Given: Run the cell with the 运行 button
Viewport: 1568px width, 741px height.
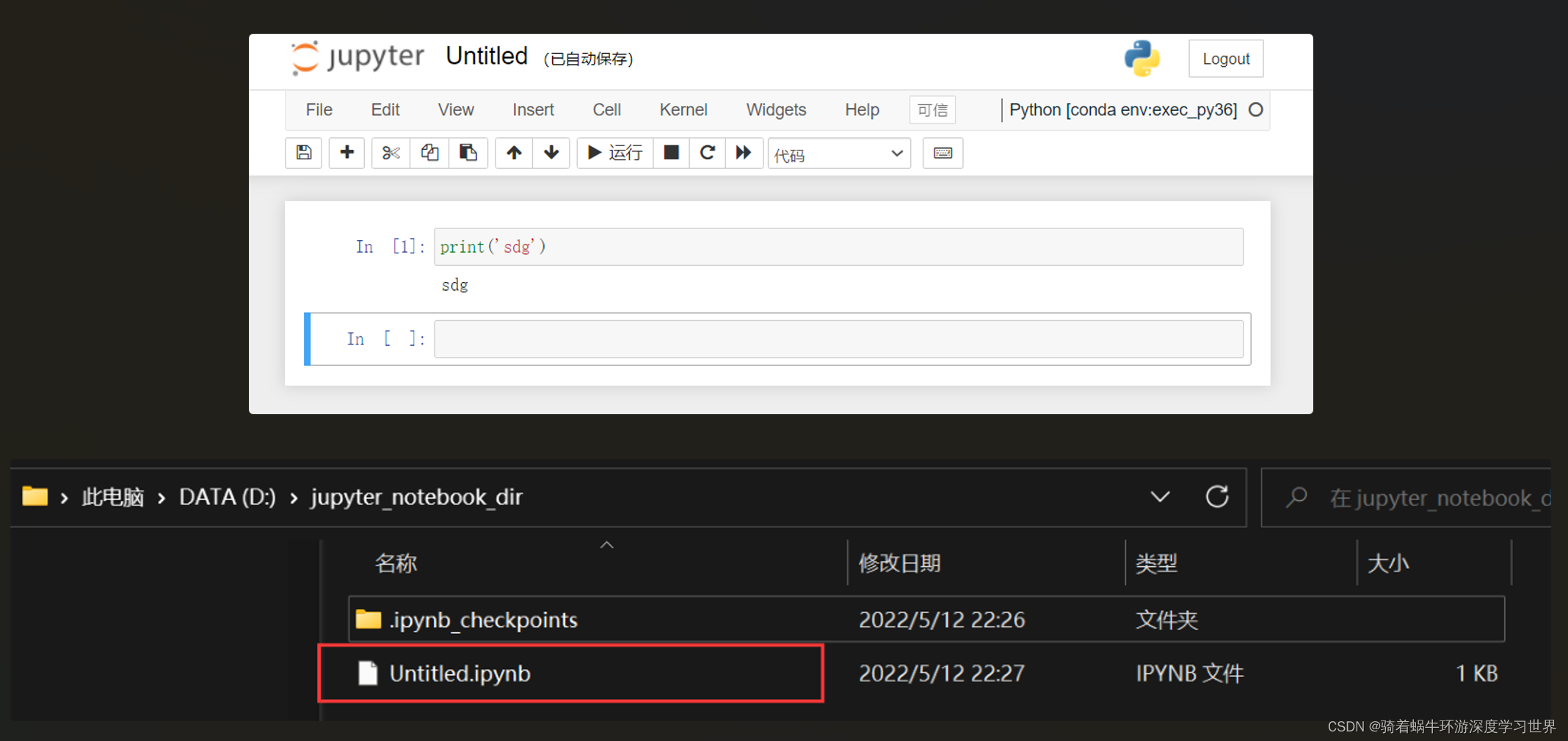Looking at the screenshot, I should 615,153.
